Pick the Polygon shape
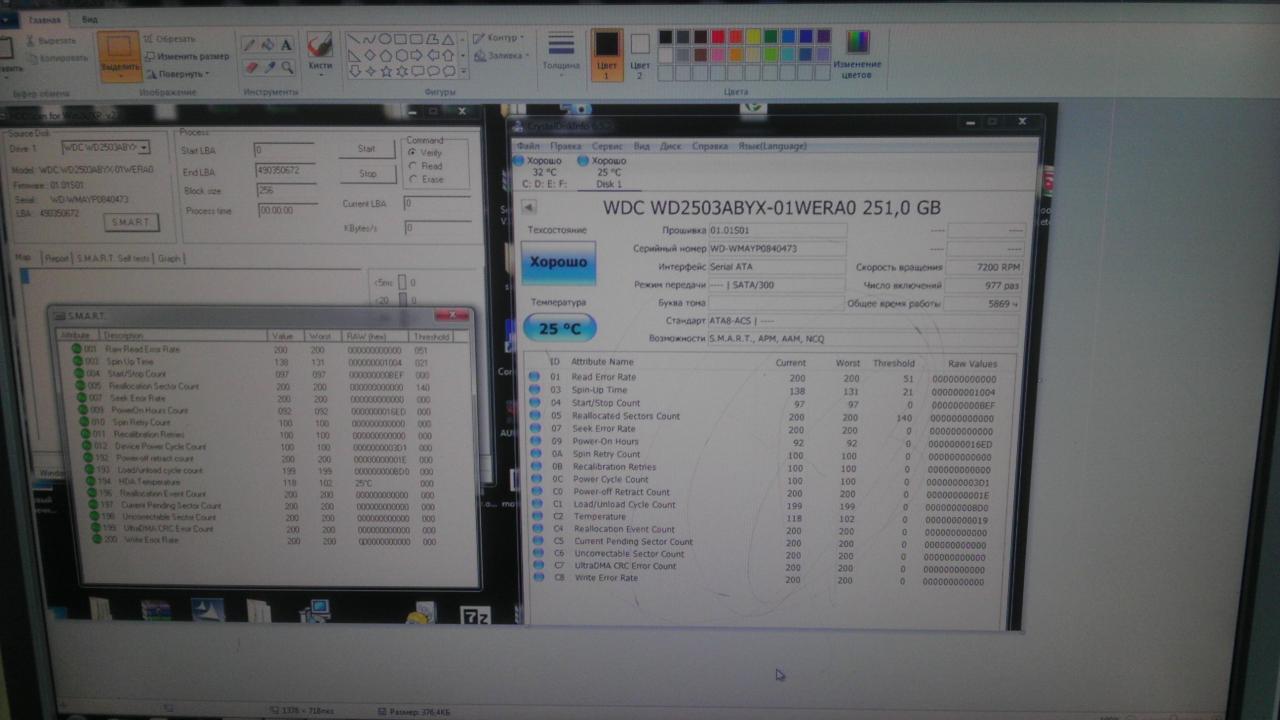 (x=434, y=39)
